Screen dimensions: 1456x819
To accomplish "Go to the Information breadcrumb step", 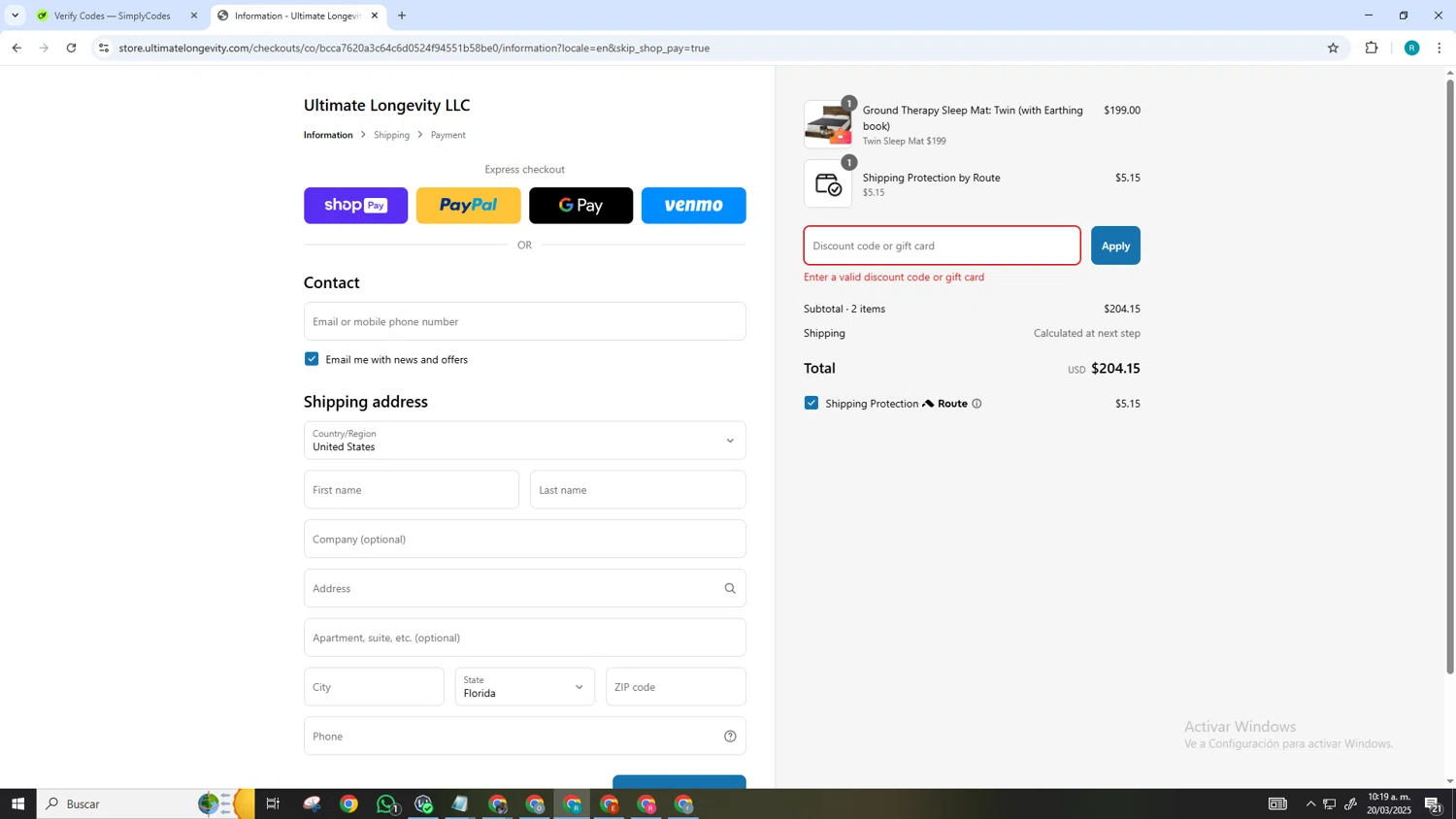I will click(328, 135).
